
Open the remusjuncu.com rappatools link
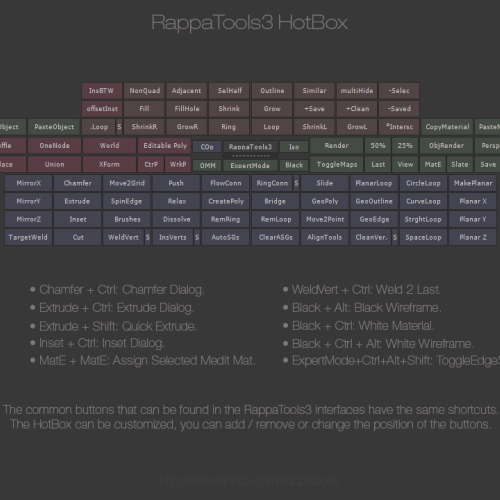coord(249,480)
